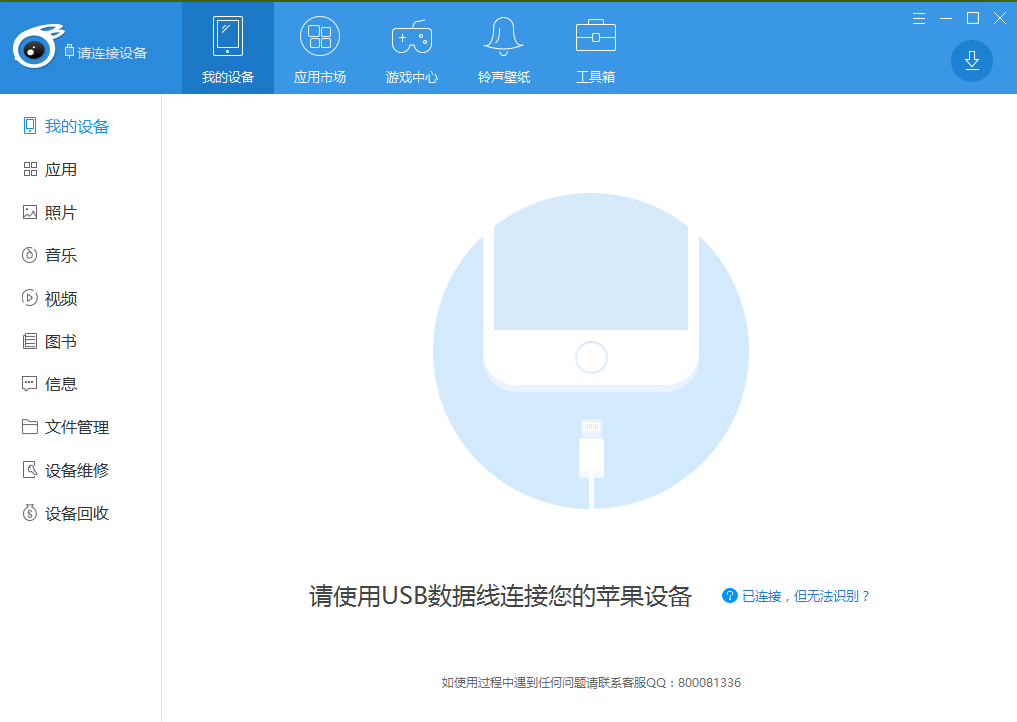Open 照片 photos in the sidebar
1017x722 pixels.
(x=50, y=212)
